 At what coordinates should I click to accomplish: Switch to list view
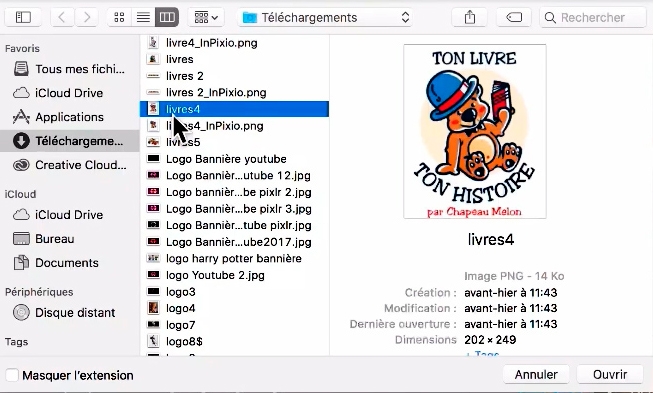[x=143, y=17]
